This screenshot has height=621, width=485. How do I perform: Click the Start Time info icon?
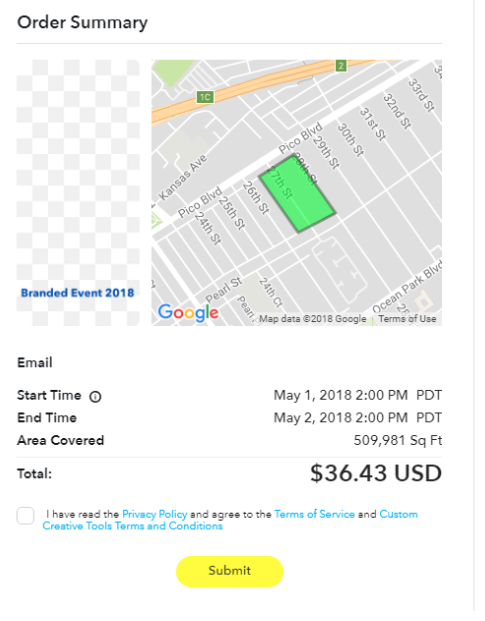click(95, 396)
